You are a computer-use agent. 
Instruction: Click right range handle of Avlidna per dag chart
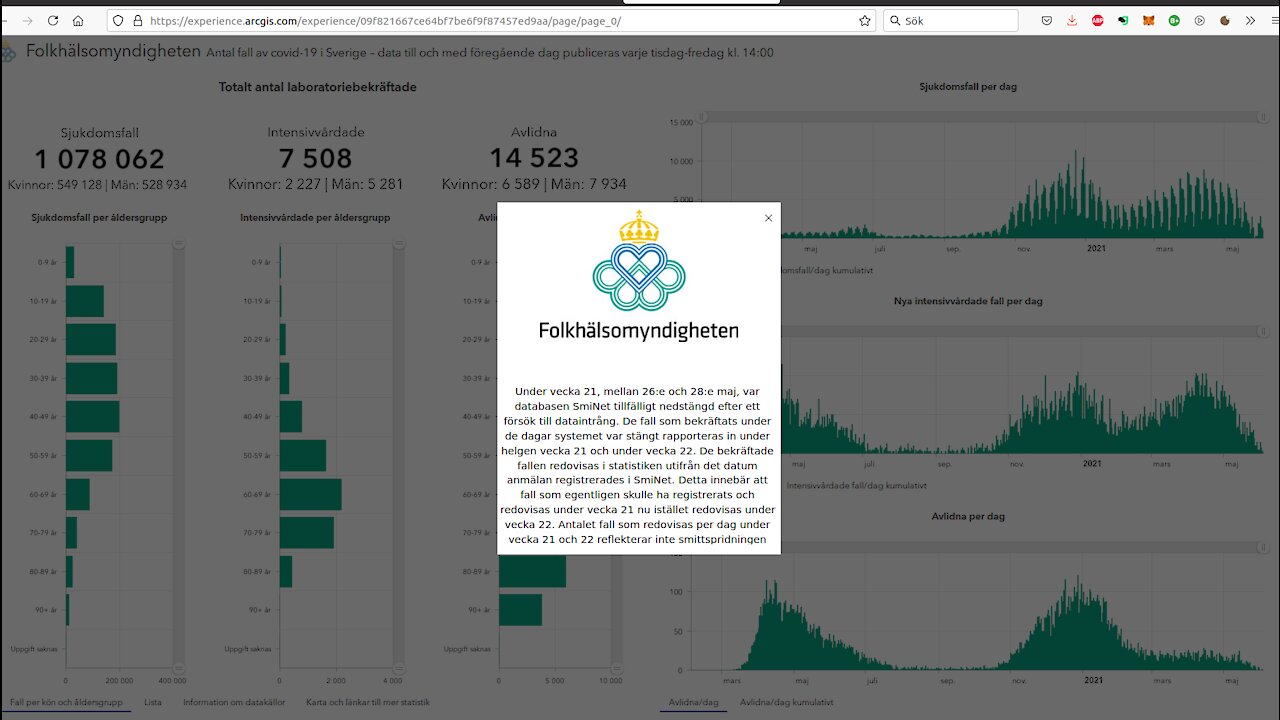[1263, 548]
